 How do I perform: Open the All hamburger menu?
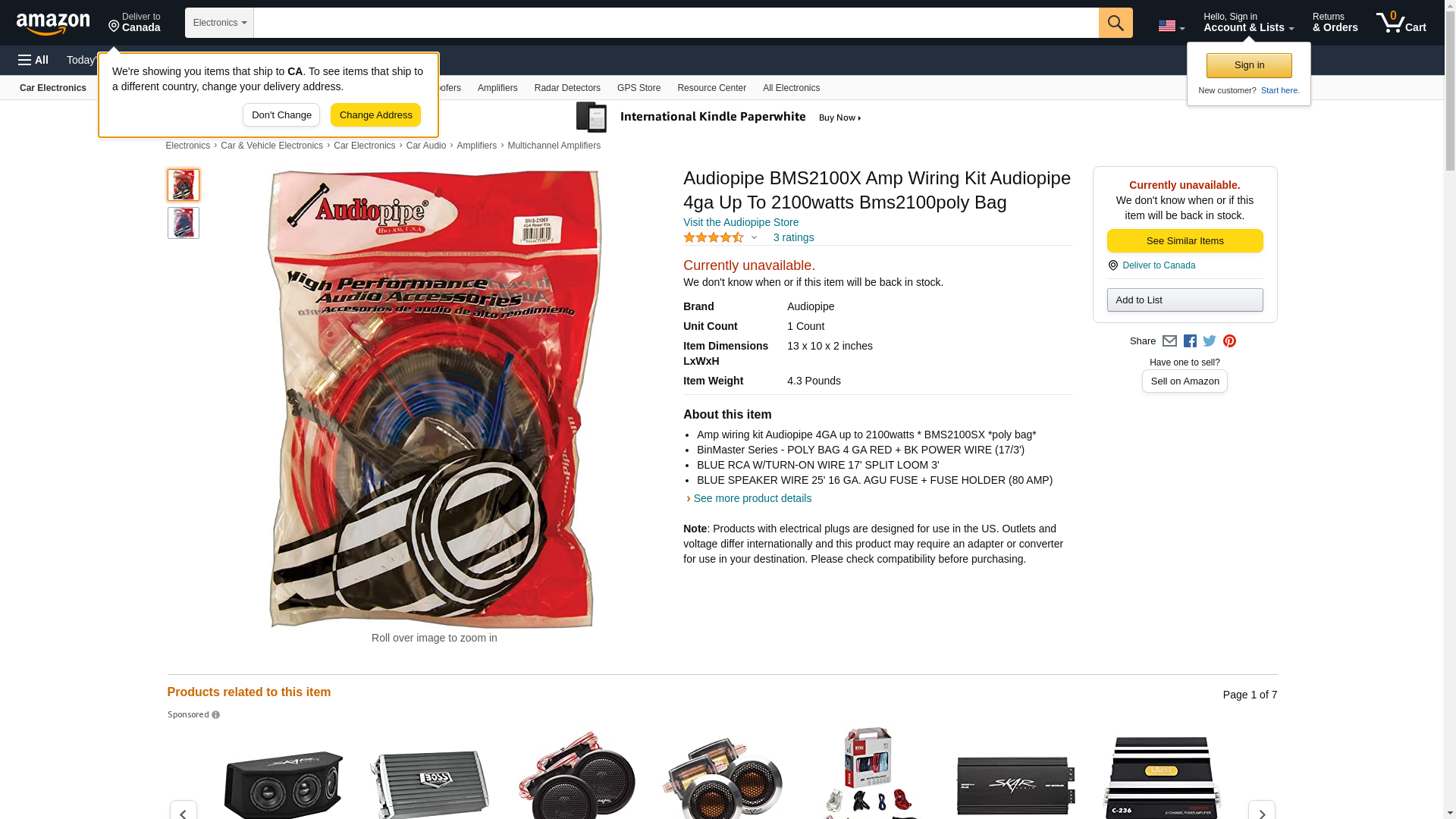click(x=33, y=60)
